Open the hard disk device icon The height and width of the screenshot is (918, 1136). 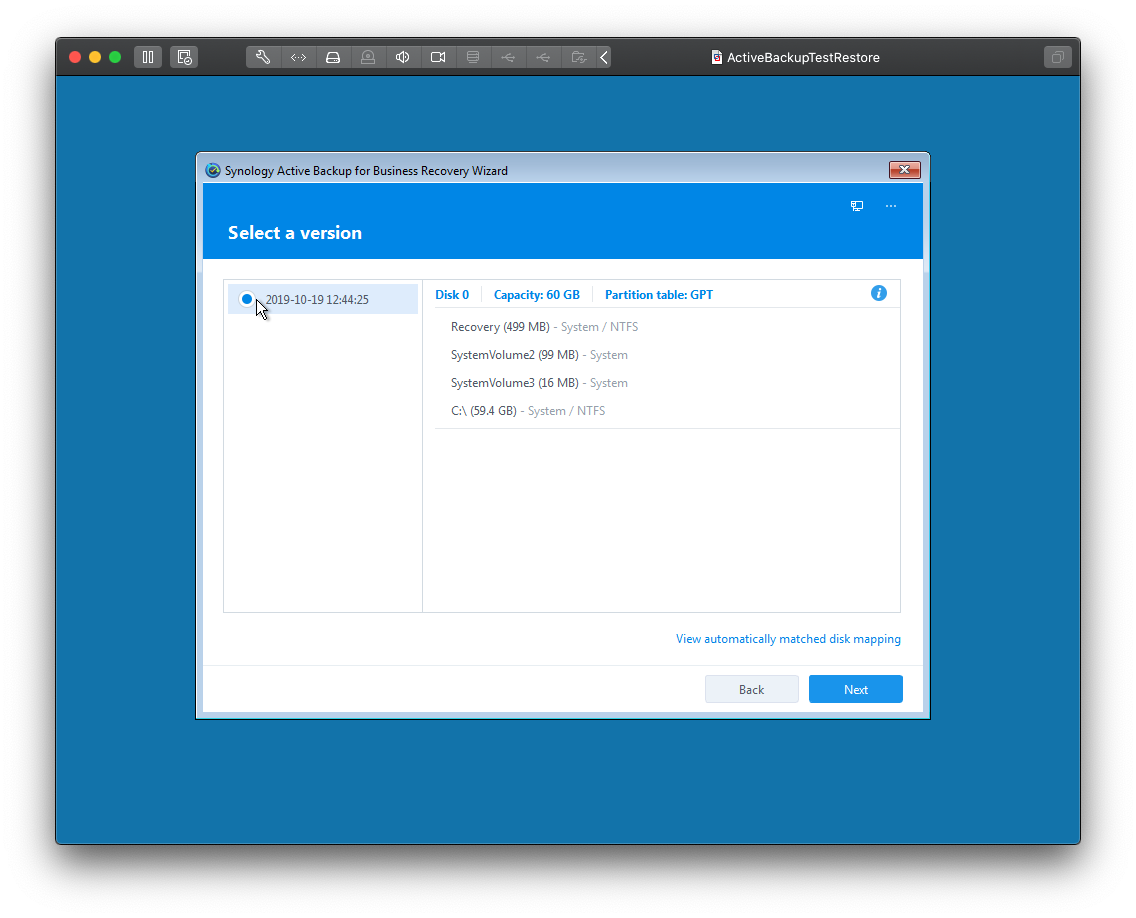(333, 57)
